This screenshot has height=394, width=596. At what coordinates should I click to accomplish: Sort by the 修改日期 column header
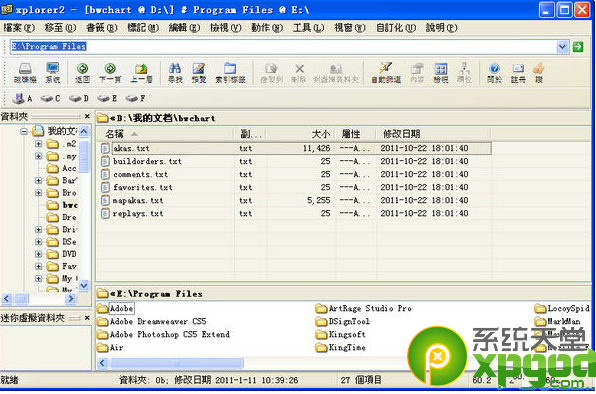(x=433, y=134)
